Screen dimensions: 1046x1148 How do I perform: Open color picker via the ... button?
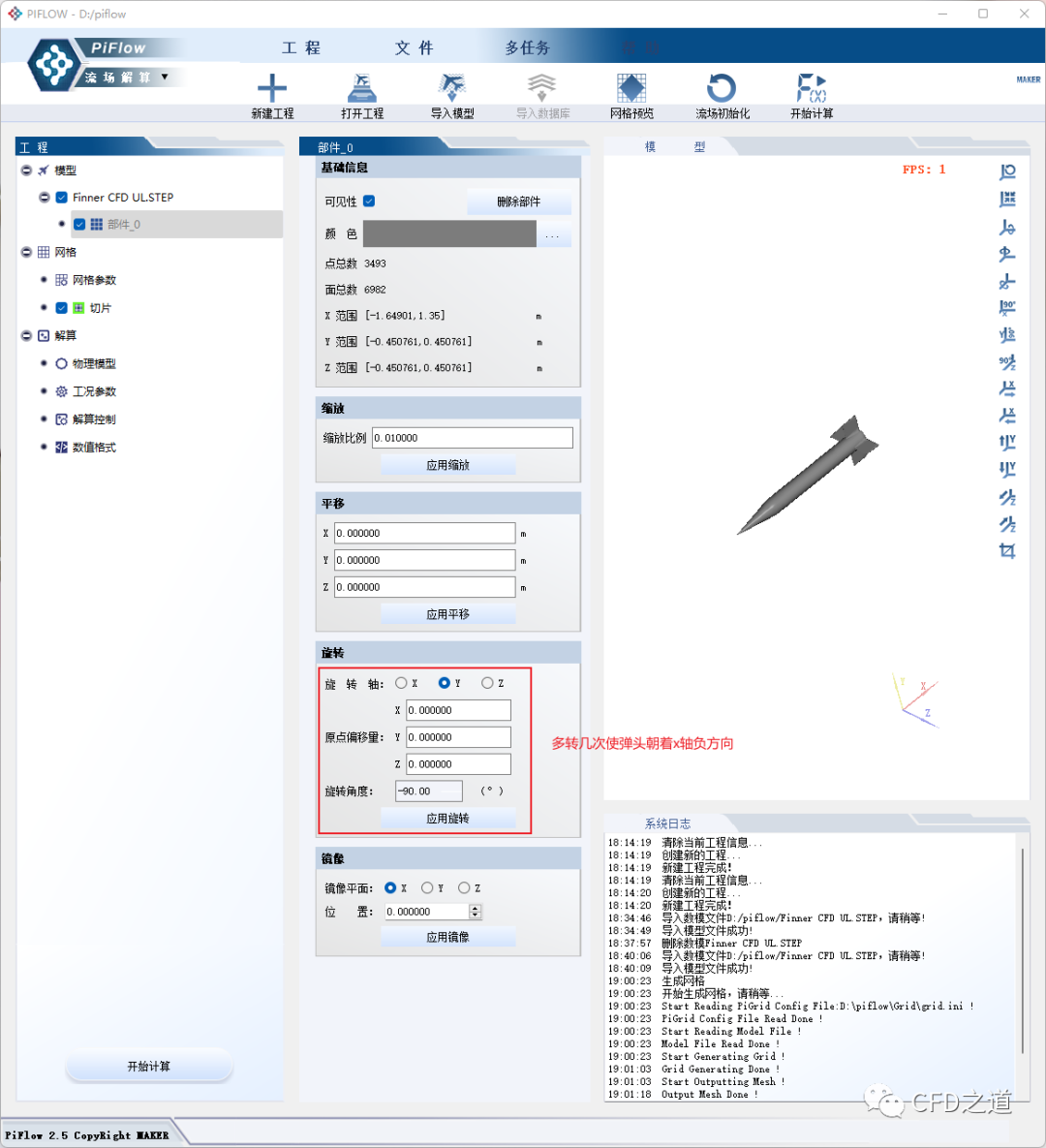(553, 234)
